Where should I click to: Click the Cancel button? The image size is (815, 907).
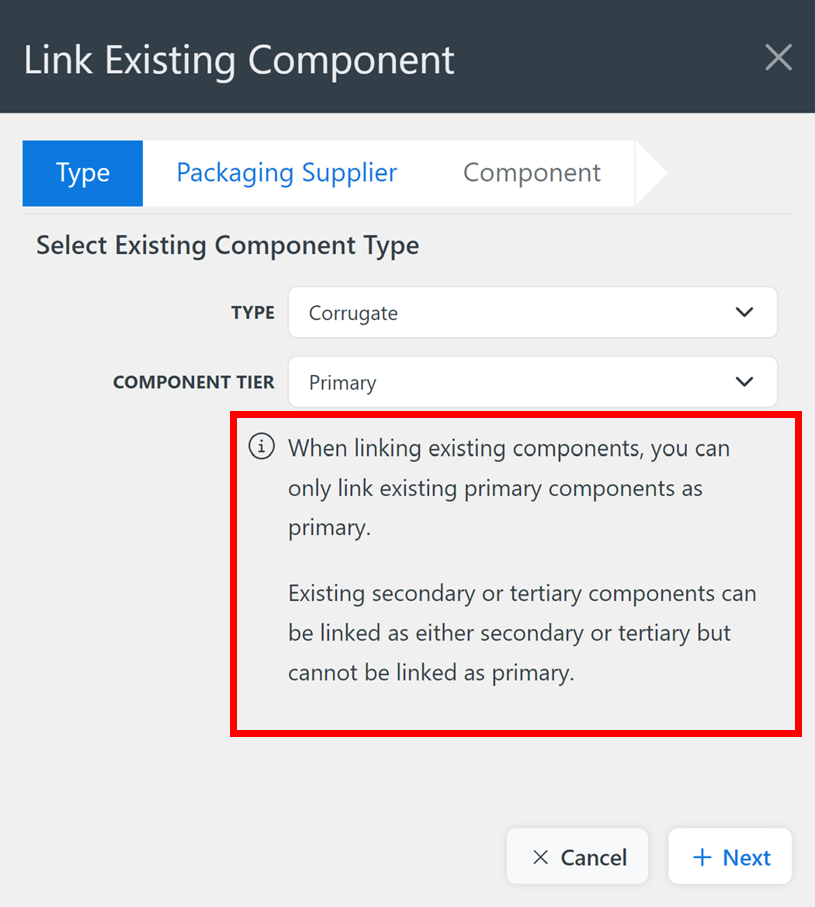[577, 857]
